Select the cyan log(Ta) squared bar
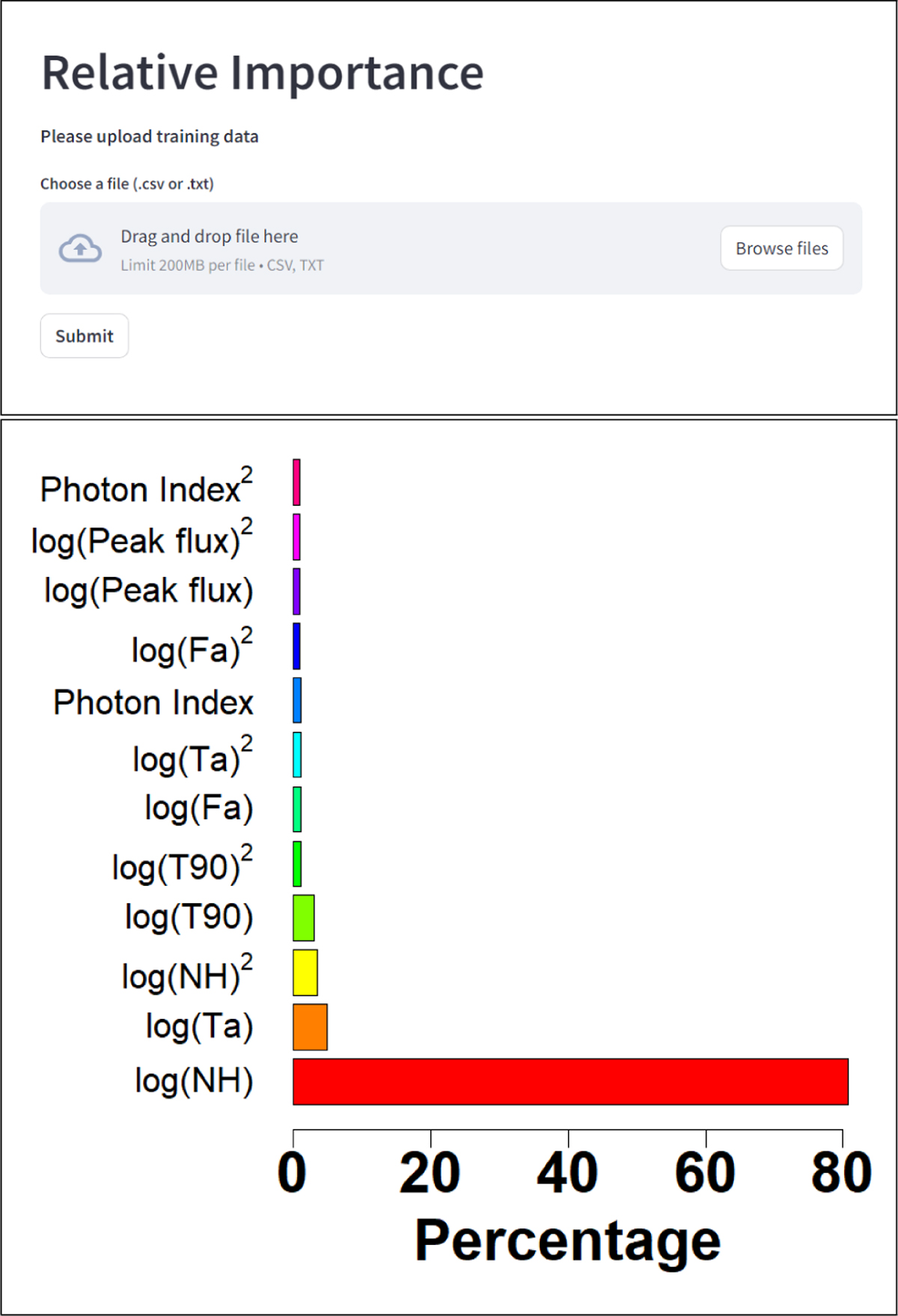Viewport: 898px width, 1316px height. tap(297, 755)
